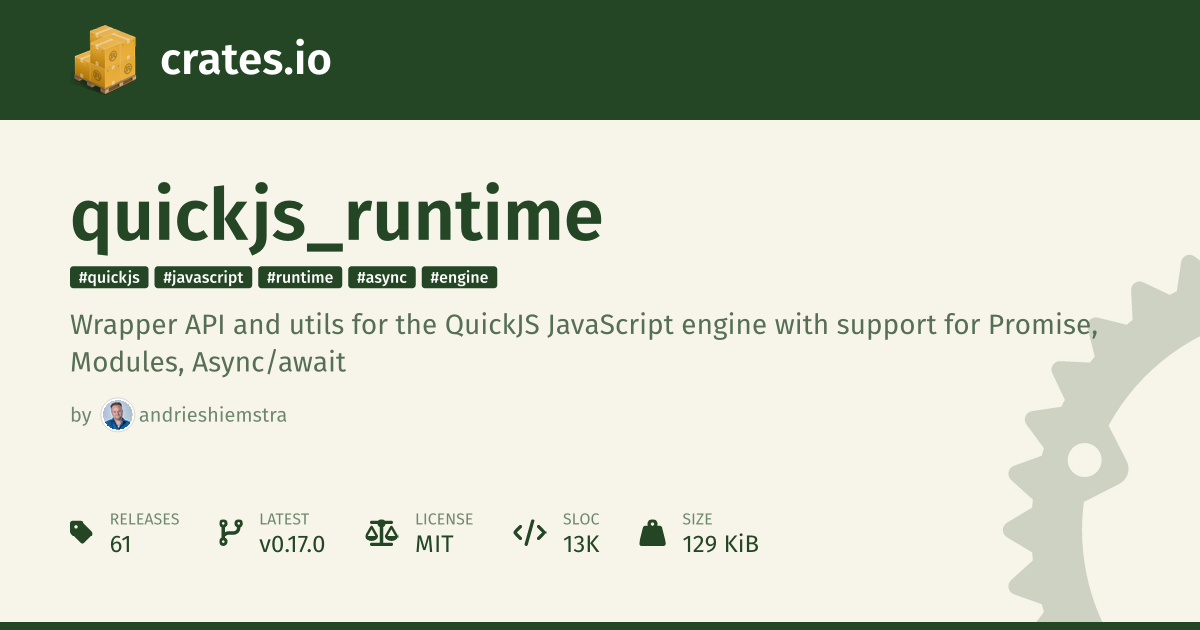Image resolution: width=1200 pixels, height=630 pixels.
Task: Open the andrieshiemstra author name
Action: [212, 415]
